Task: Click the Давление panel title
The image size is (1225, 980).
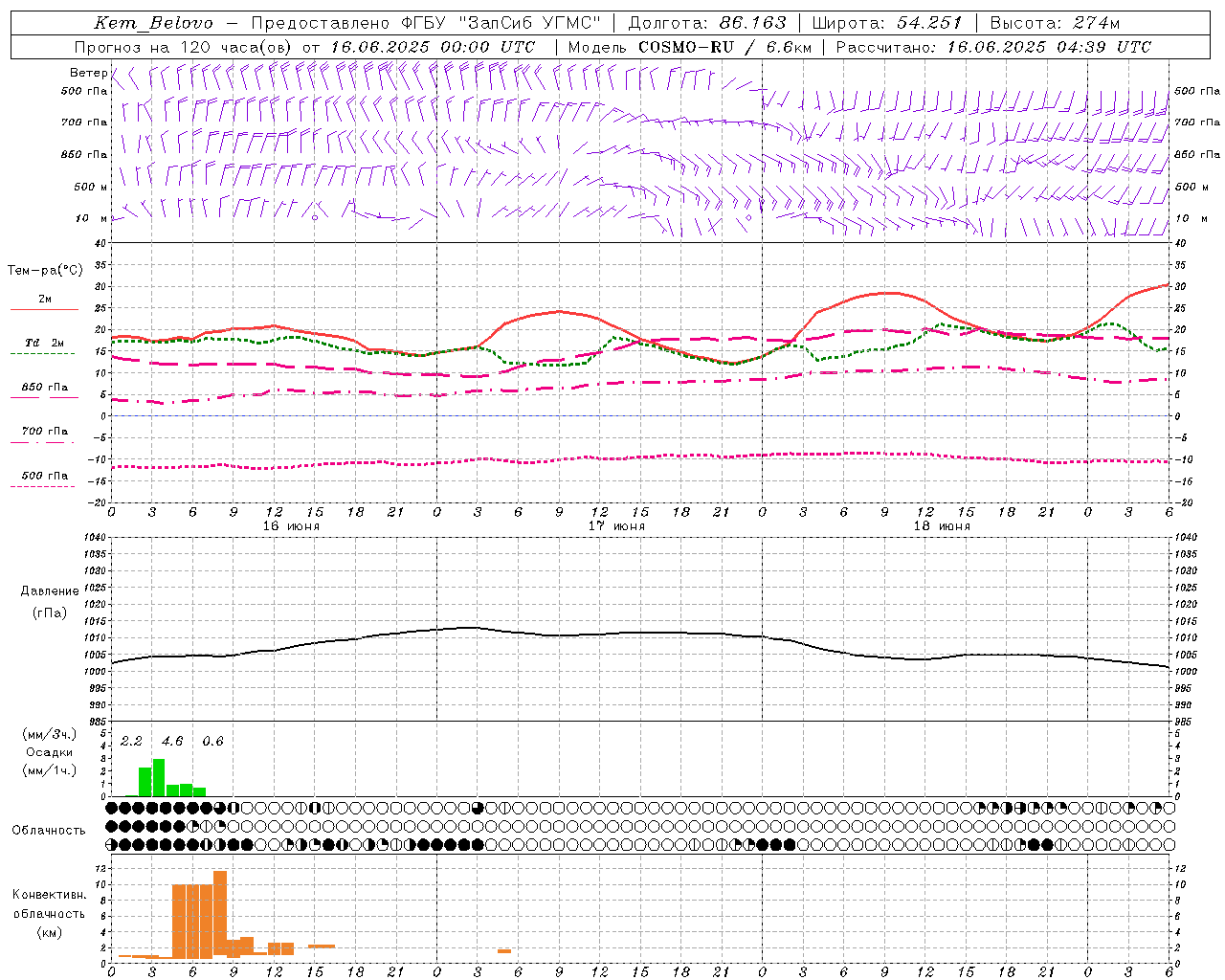Action: [x=50, y=591]
